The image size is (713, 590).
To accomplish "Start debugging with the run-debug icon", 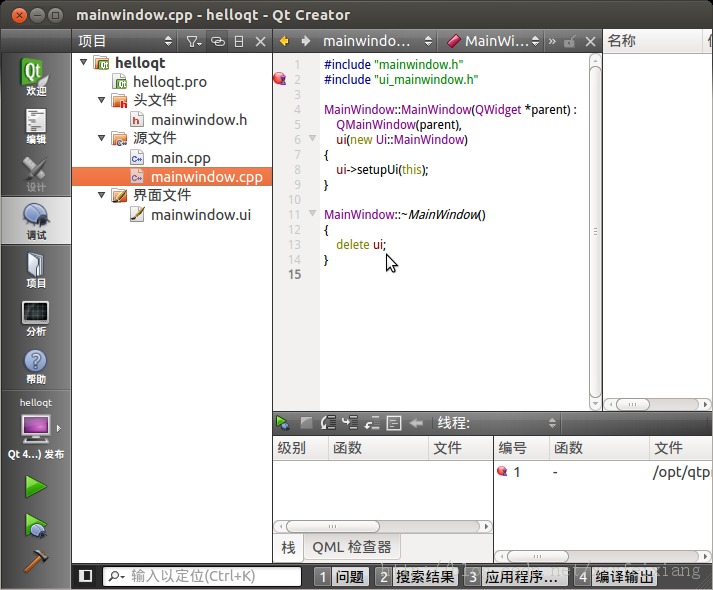I will coord(35,525).
